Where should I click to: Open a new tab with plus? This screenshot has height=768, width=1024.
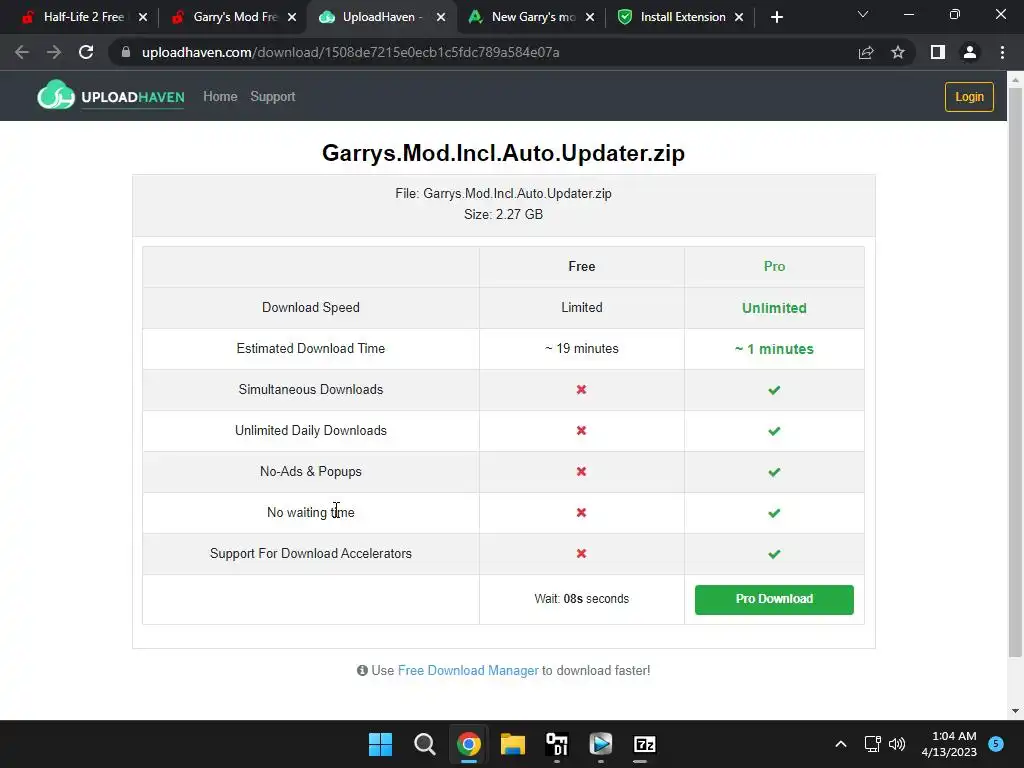tap(776, 18)
